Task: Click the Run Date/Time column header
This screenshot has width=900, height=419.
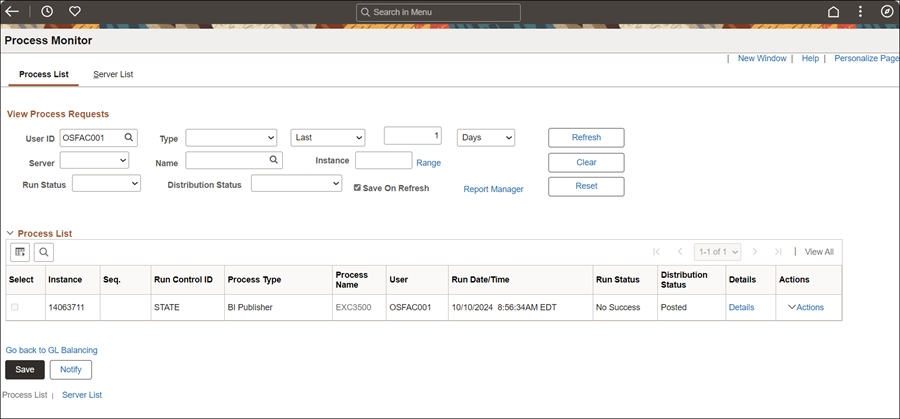Action: (480, 280)
